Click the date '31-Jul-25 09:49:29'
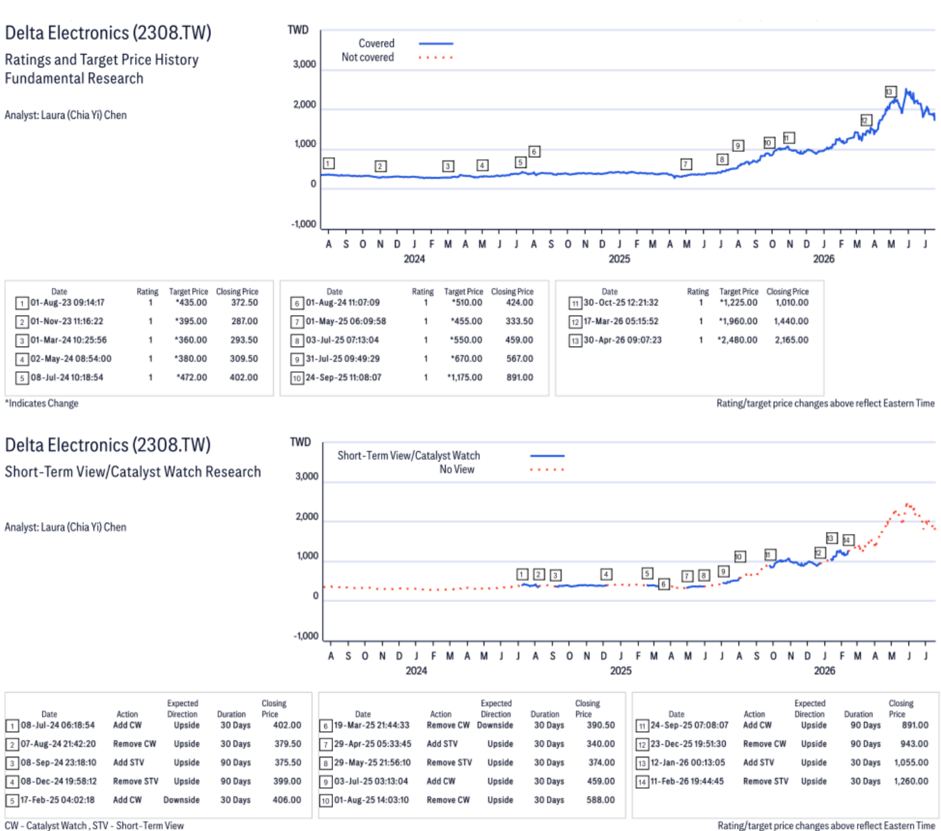This screenshot has width=941, height=831. pos(342,359)
